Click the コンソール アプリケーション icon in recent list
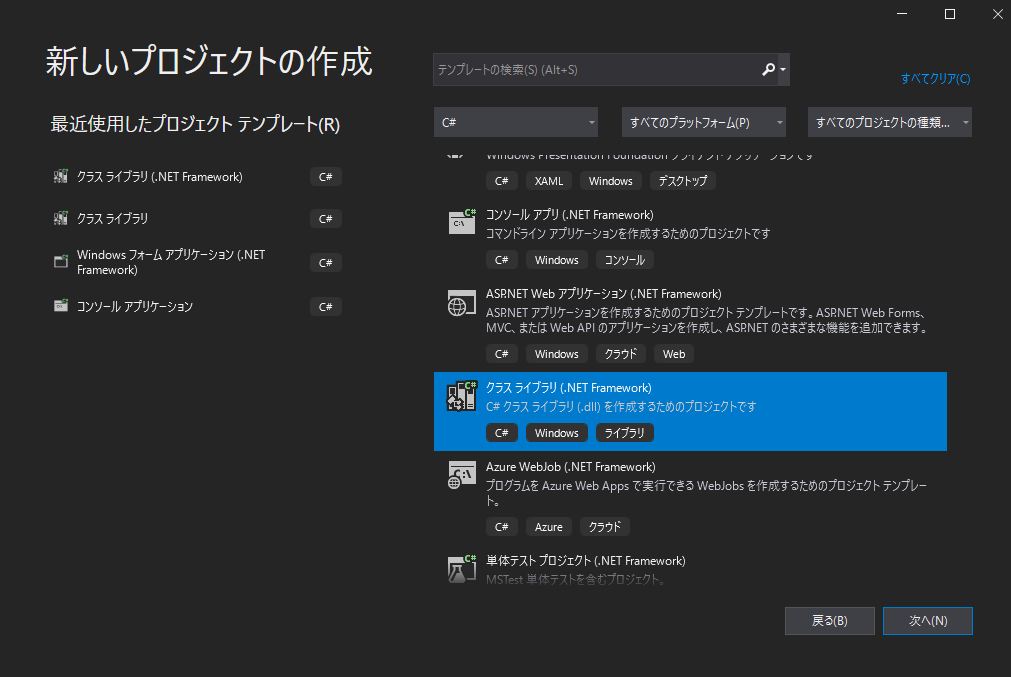Image resolution: width=1011 pixels, height=677 pixels. [60, 306]
